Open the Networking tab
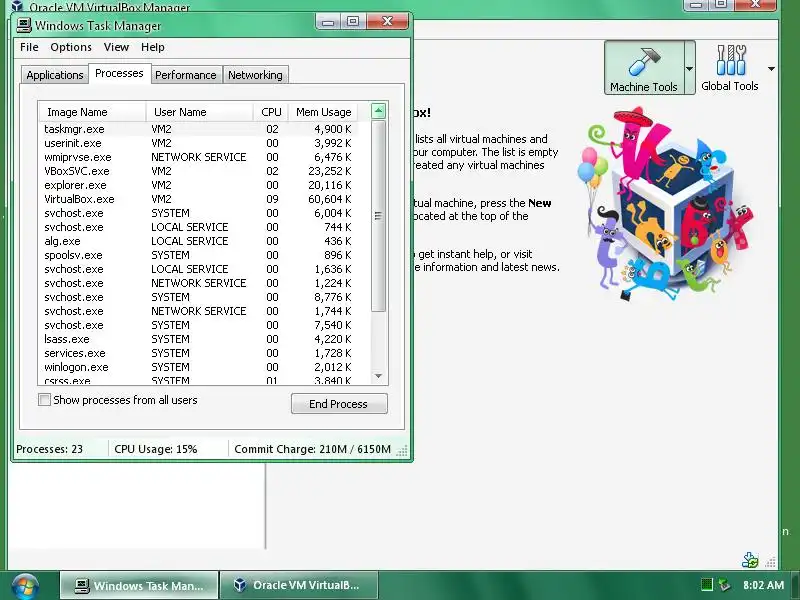Screen dimensions: 800x600 coord(255,75)
